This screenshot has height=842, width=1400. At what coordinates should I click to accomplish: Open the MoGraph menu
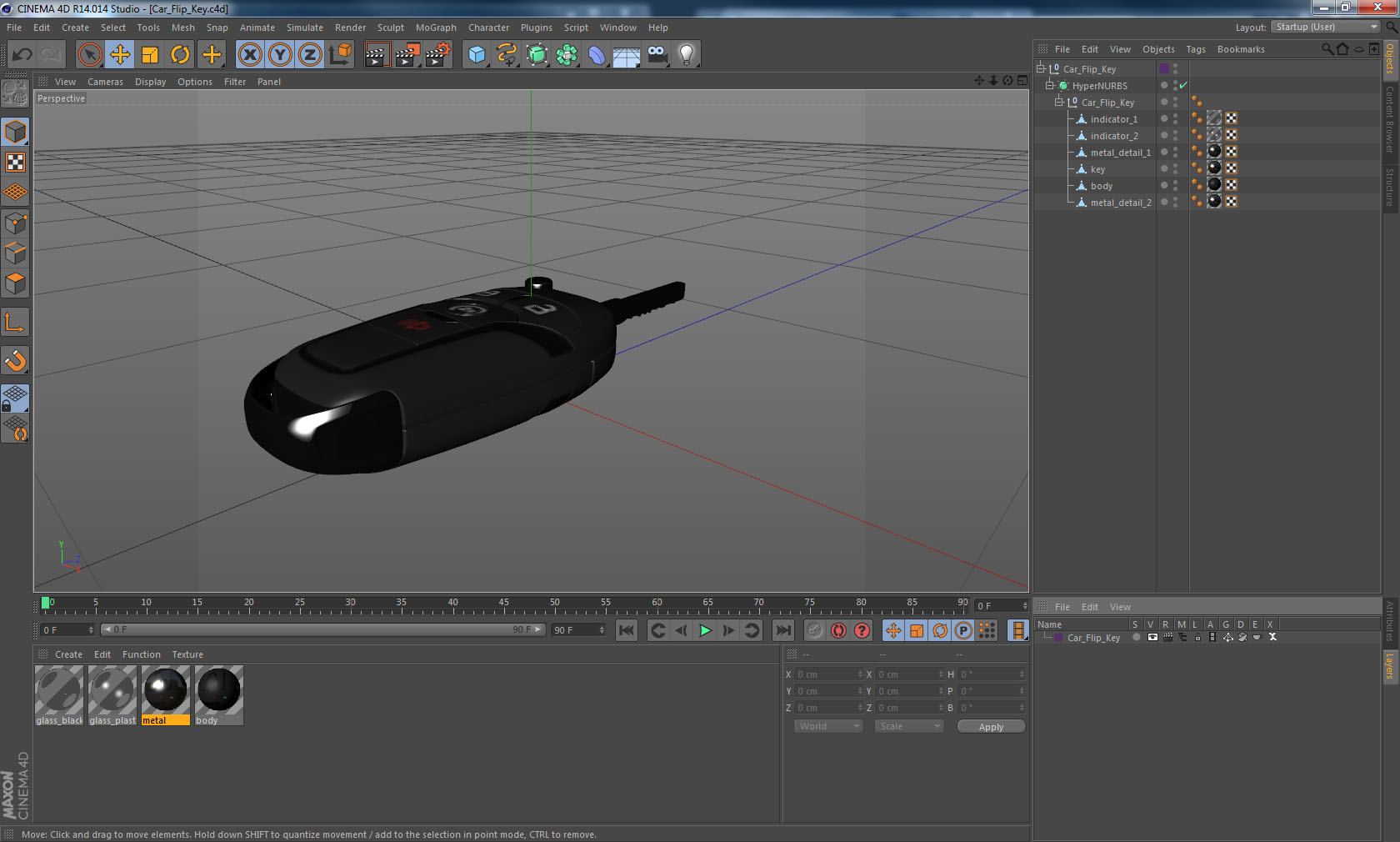[436, 28]
